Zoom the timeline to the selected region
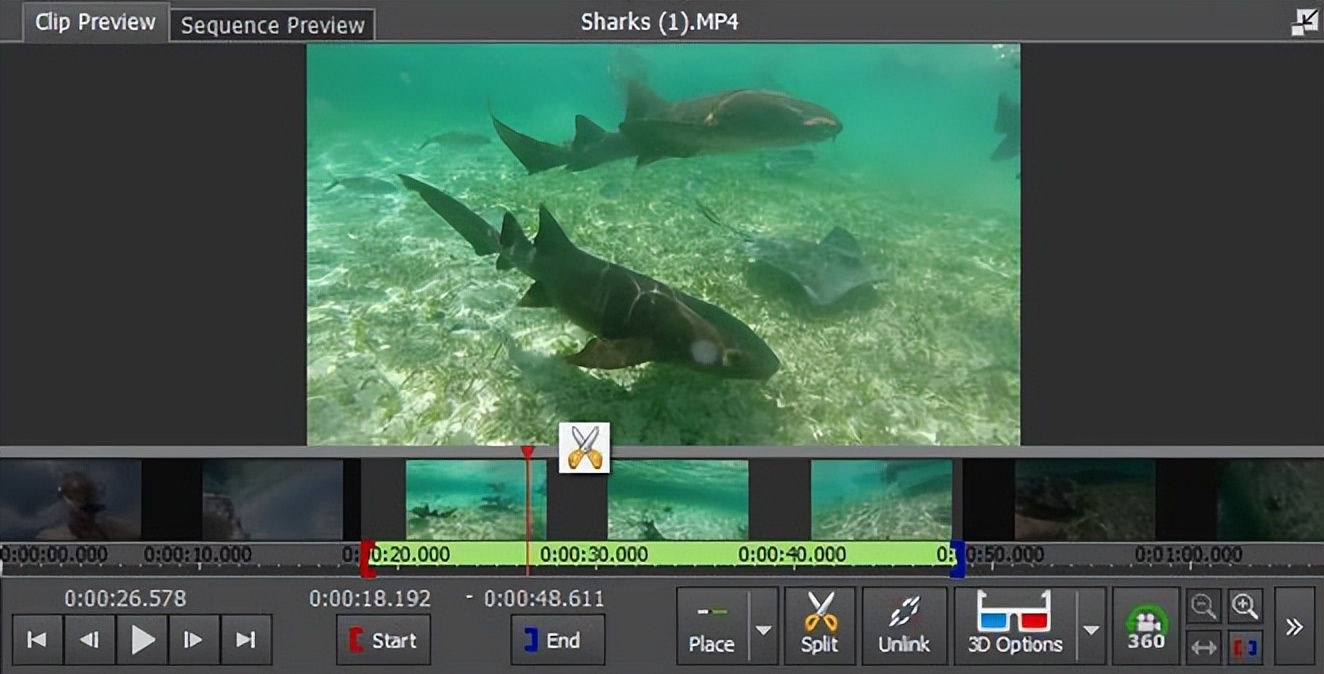Screen dimensions: 1324x674 click(1244, 647)
